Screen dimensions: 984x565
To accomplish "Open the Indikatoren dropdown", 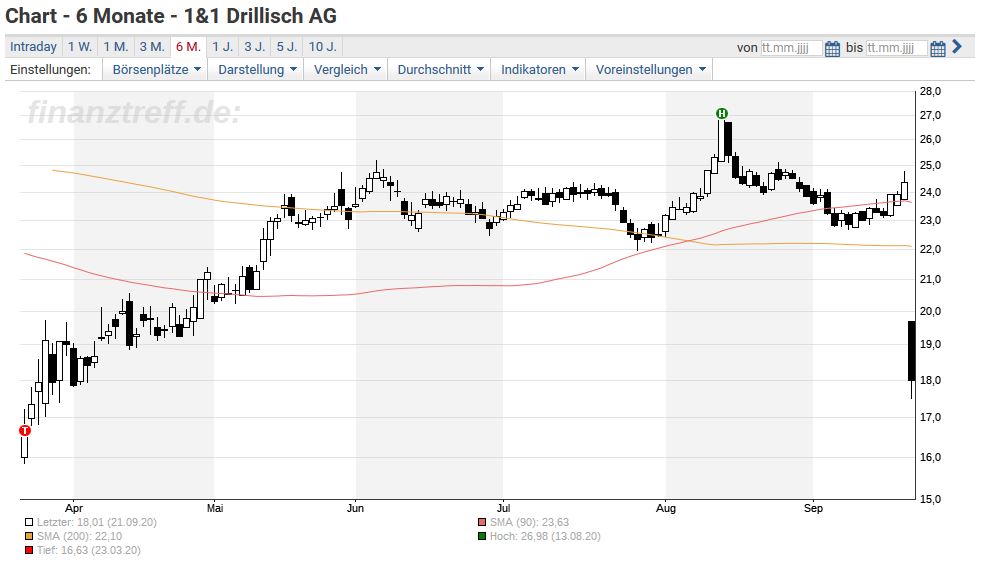I will [x=539, y=70].
